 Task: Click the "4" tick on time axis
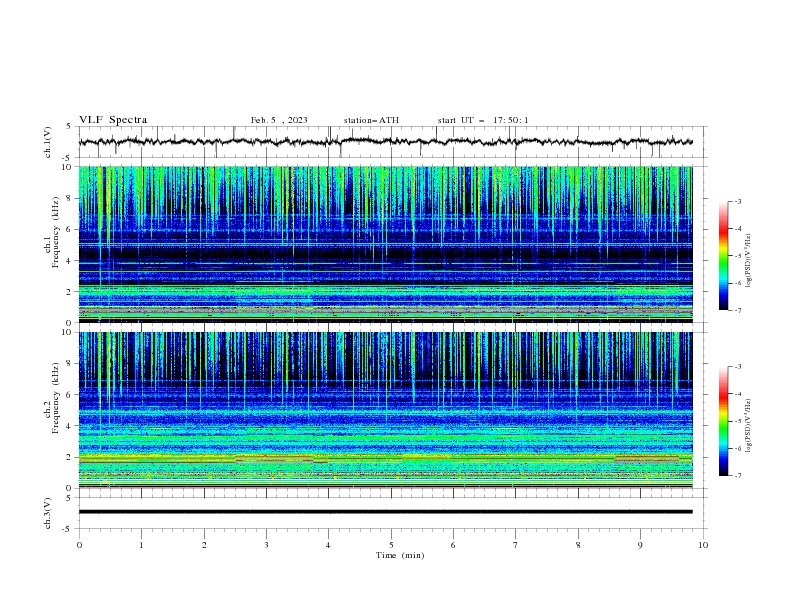pos(329,545)
